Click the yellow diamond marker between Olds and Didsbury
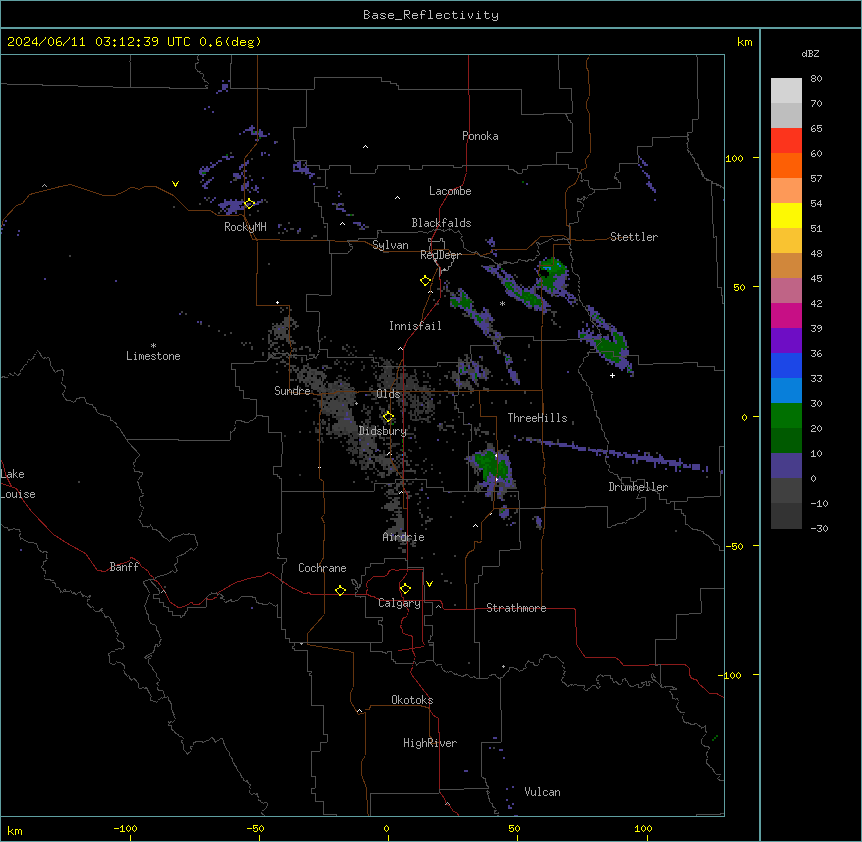The image size is (862, 842). 388,417
